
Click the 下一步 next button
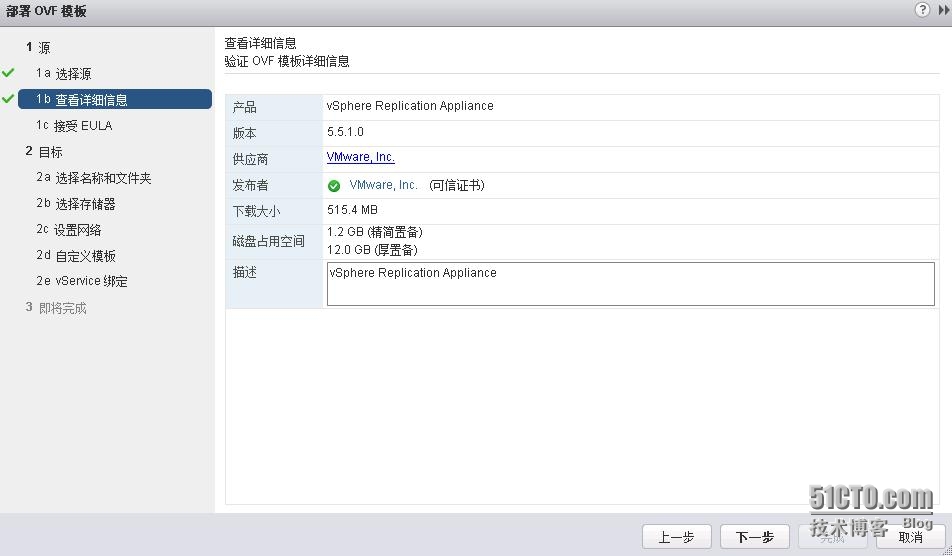pos(755,537)
